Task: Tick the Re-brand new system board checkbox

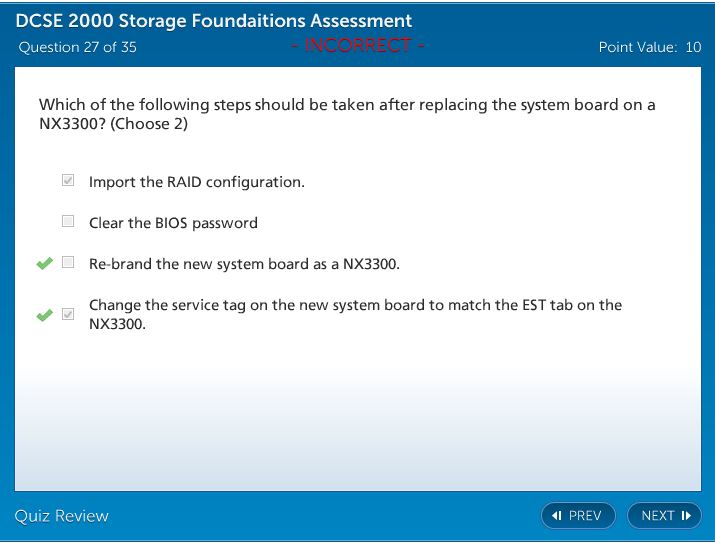Action: [68, 263]
